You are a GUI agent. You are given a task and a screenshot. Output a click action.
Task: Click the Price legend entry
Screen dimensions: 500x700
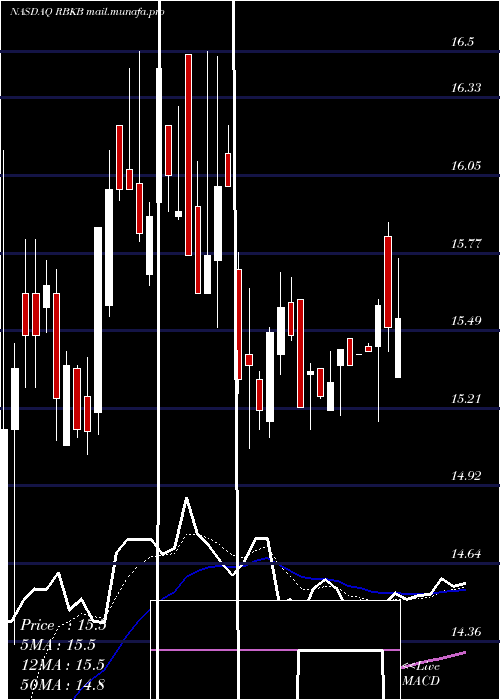63,625
